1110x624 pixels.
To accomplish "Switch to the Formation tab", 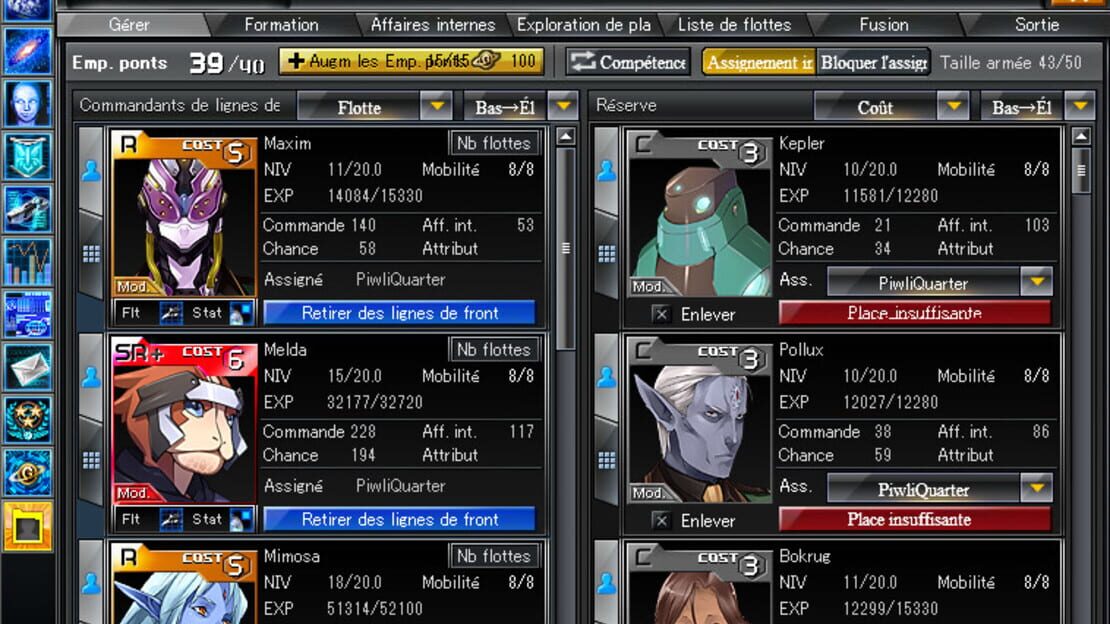I will [282, 25].
